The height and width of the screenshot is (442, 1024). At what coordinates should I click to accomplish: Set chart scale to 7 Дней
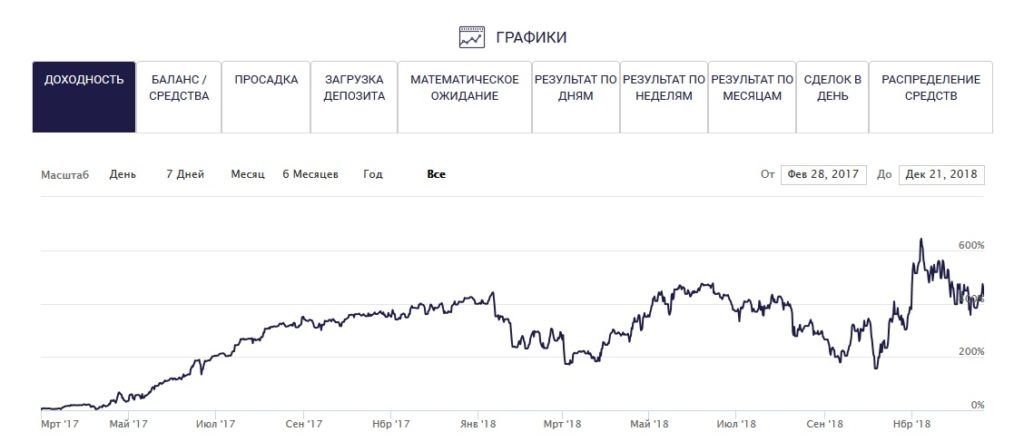185,174
